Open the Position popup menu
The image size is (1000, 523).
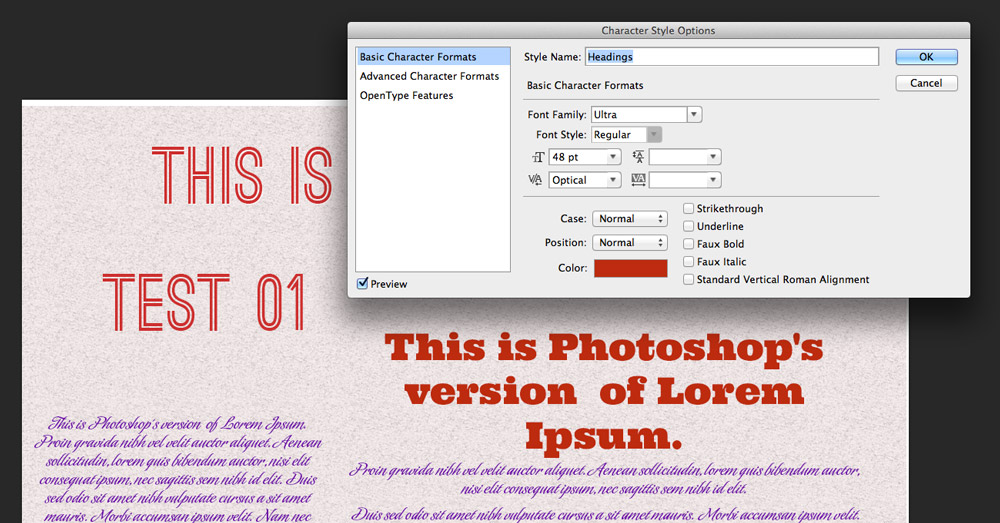coord(629,242)
